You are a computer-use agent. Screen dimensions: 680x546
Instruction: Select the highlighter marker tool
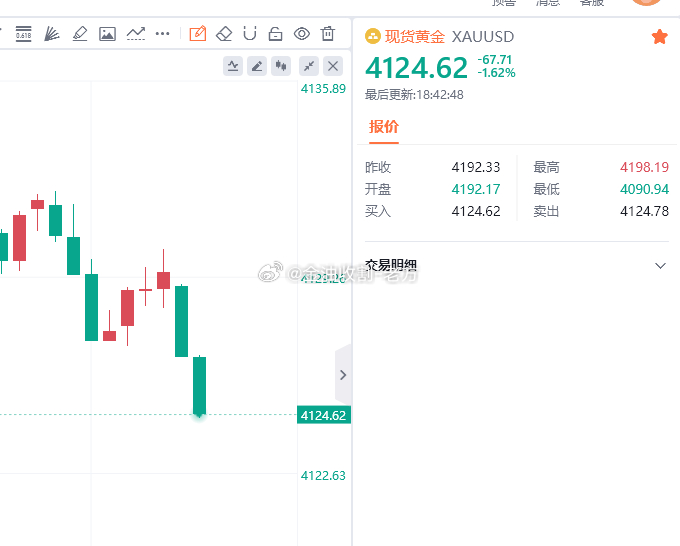point(80,33)
